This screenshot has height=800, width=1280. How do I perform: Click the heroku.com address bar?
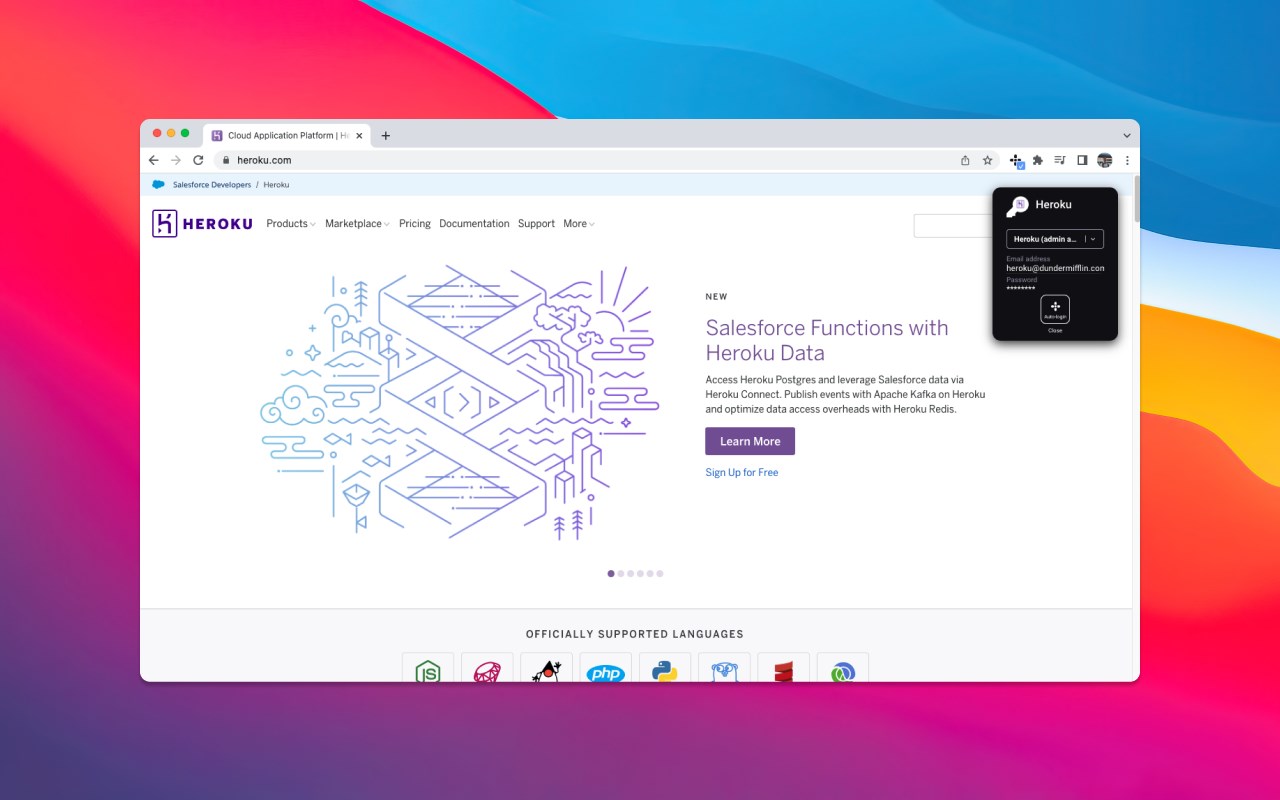607,160
